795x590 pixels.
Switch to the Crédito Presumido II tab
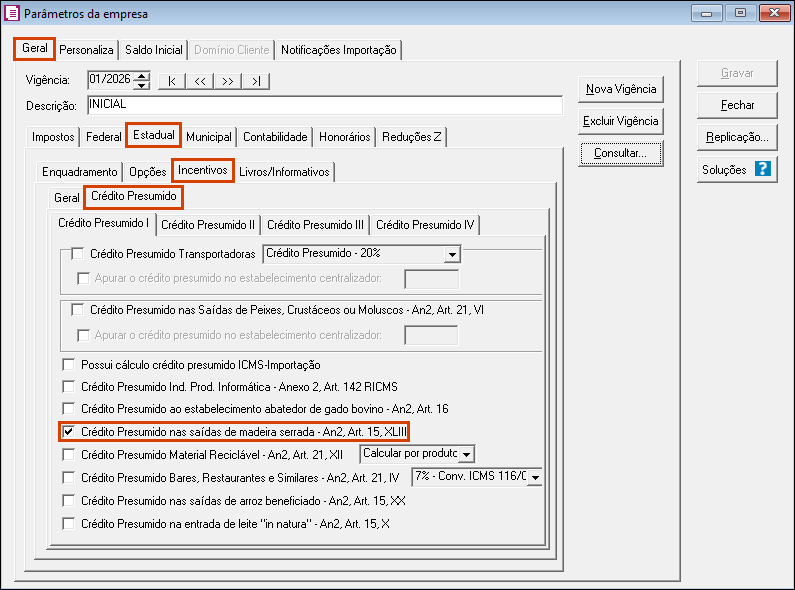(208, 225)
